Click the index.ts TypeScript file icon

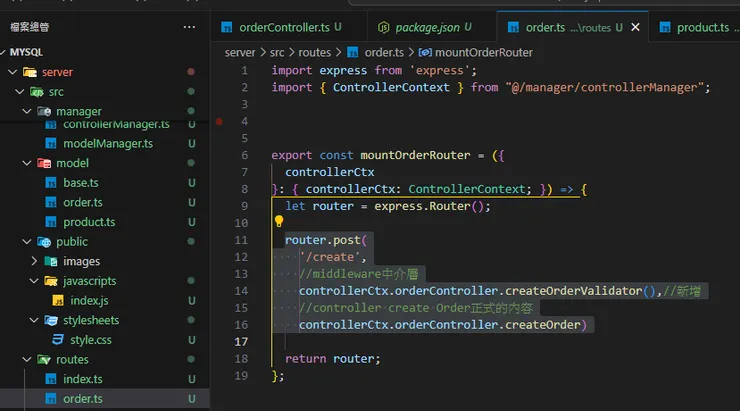(51, 379)
